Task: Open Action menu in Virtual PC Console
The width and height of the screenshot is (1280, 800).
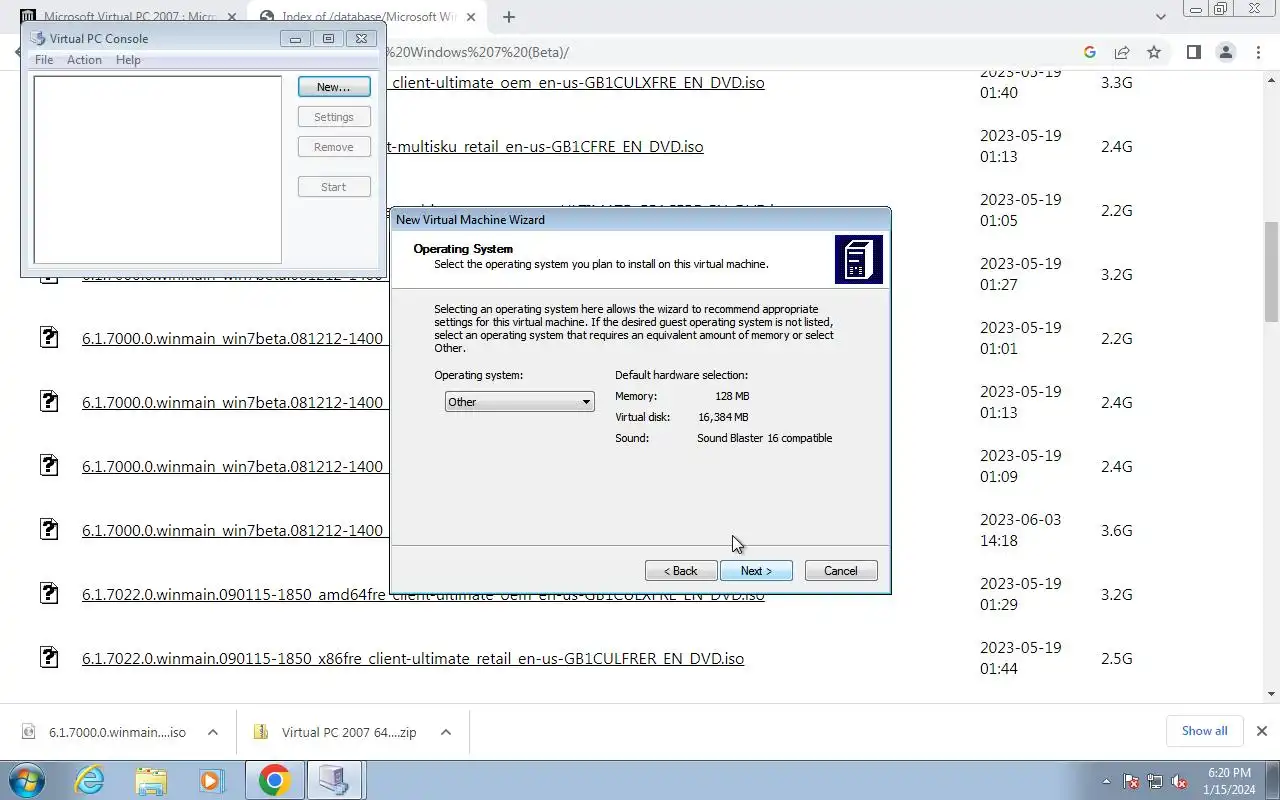Action: click(x=84, y=60)
